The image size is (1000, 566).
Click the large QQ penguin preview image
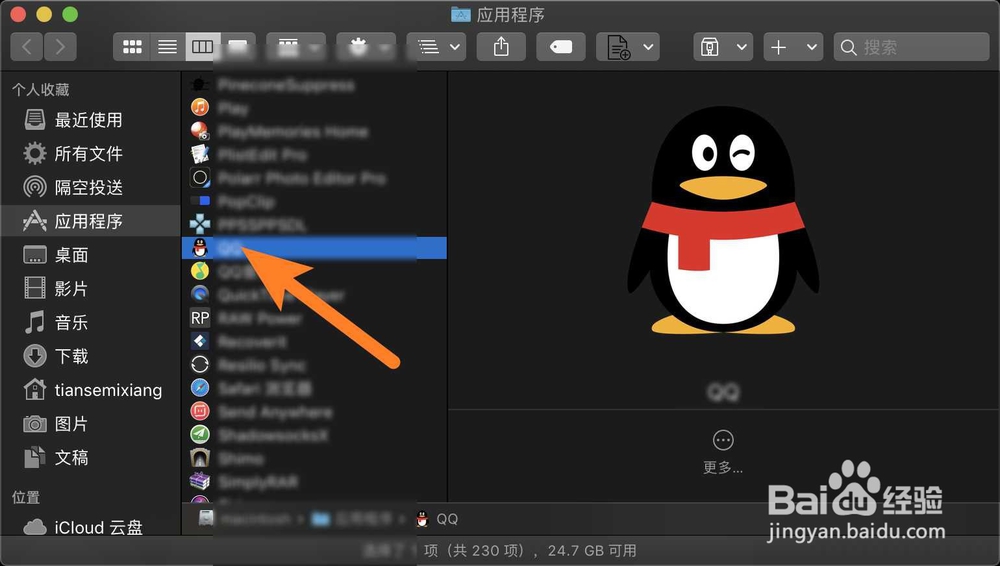[x=723, y=220]
